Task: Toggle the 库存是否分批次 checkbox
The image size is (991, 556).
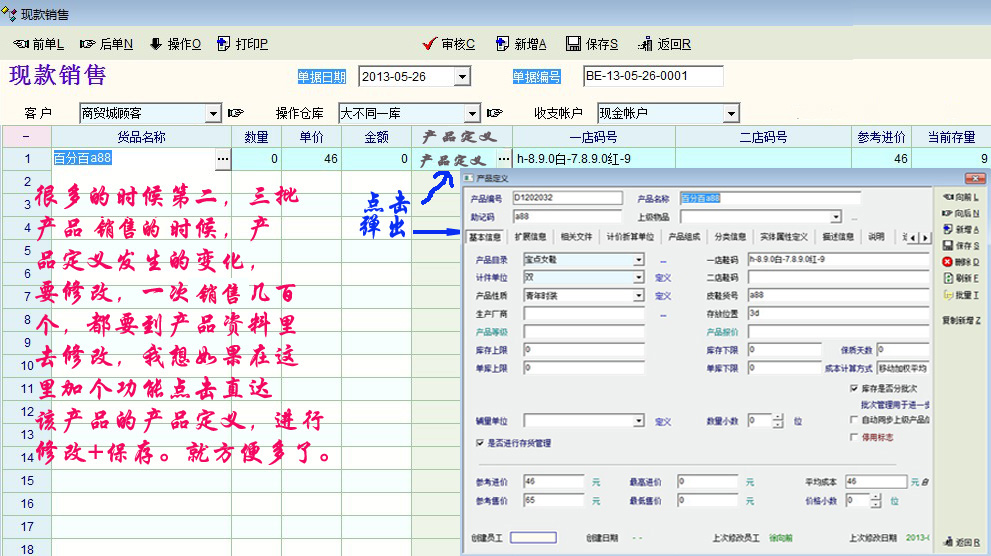Action: 853,388
